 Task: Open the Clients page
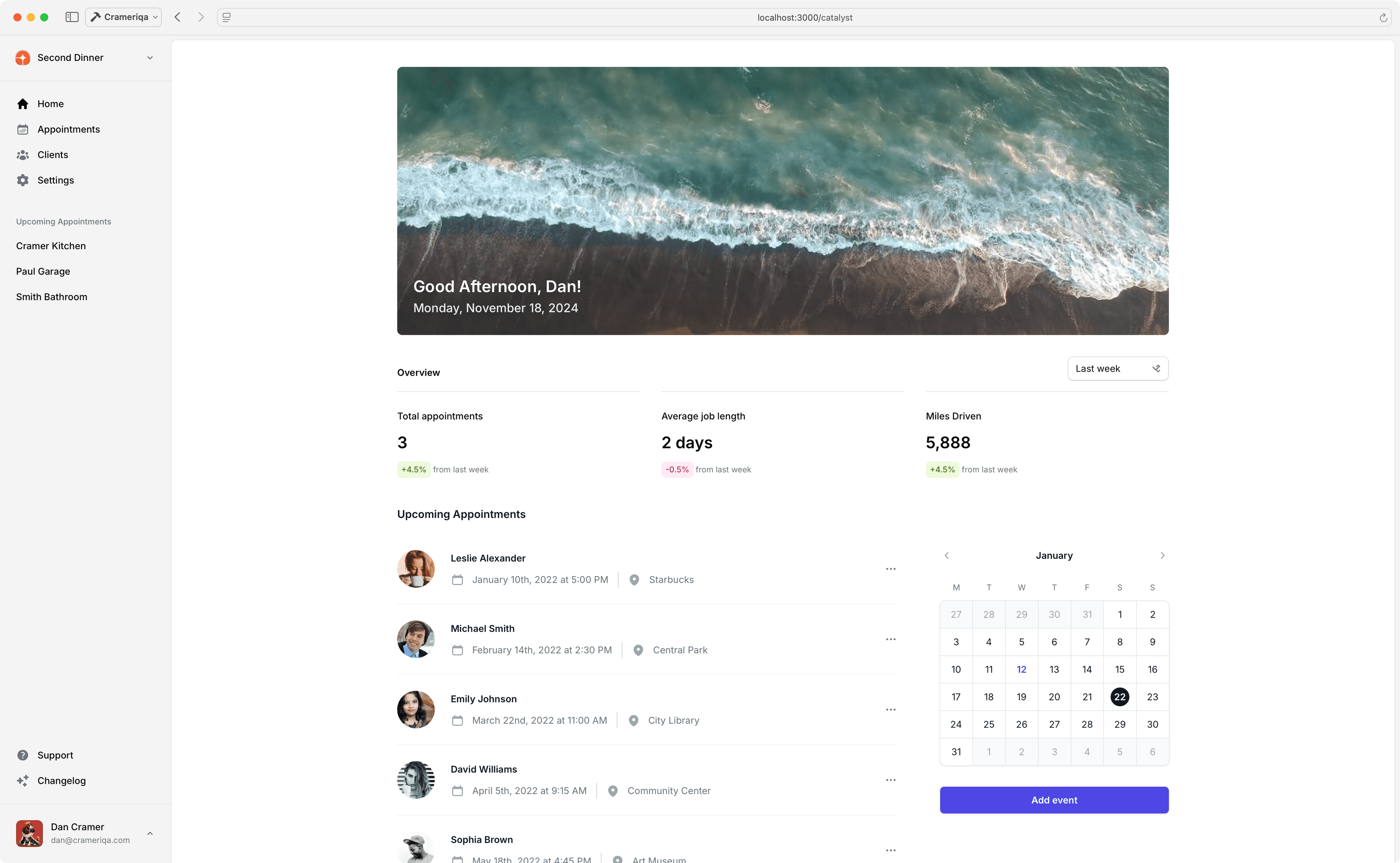tap(86, 155)
